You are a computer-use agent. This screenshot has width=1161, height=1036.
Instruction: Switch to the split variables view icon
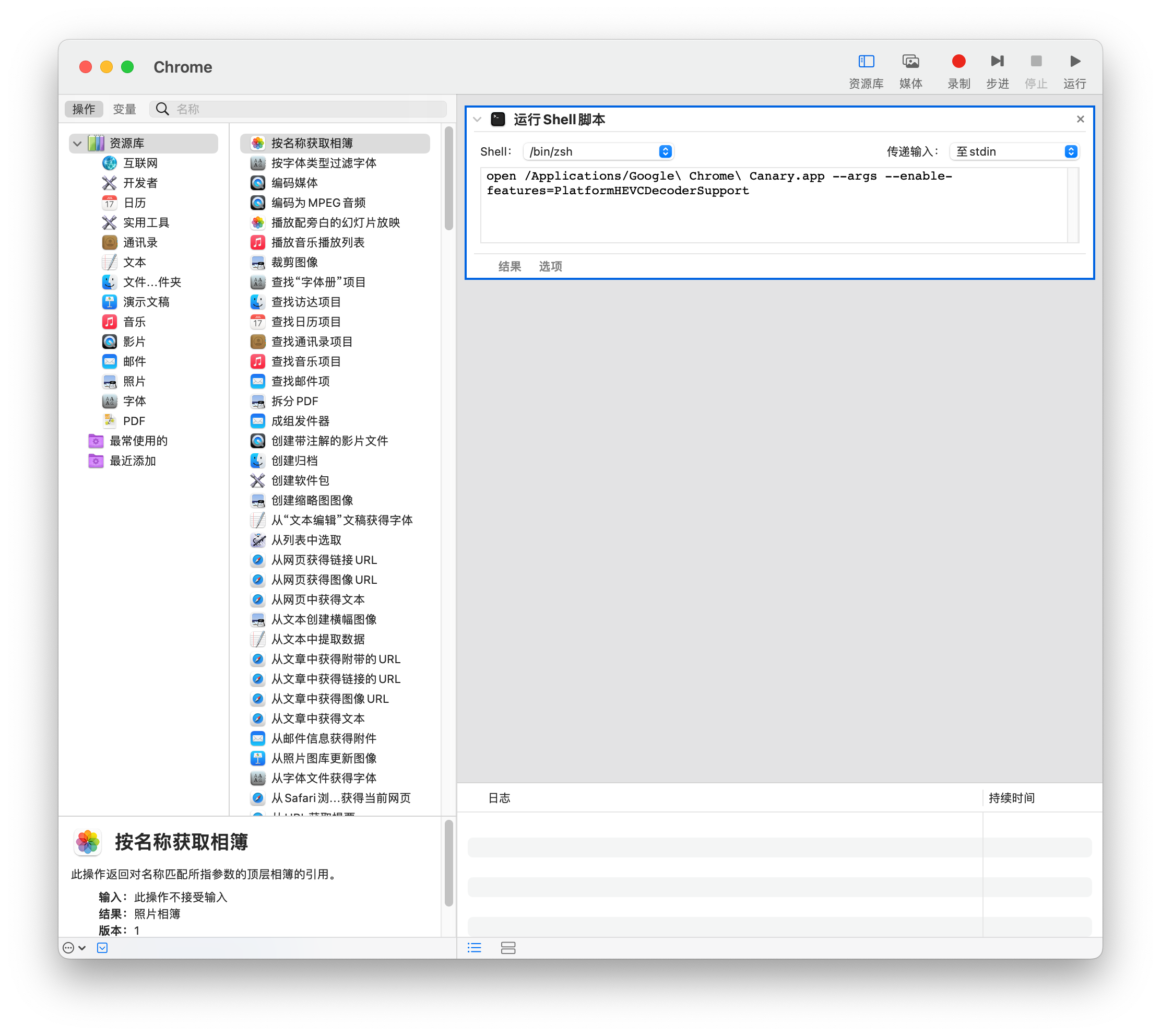coord(508,949)
